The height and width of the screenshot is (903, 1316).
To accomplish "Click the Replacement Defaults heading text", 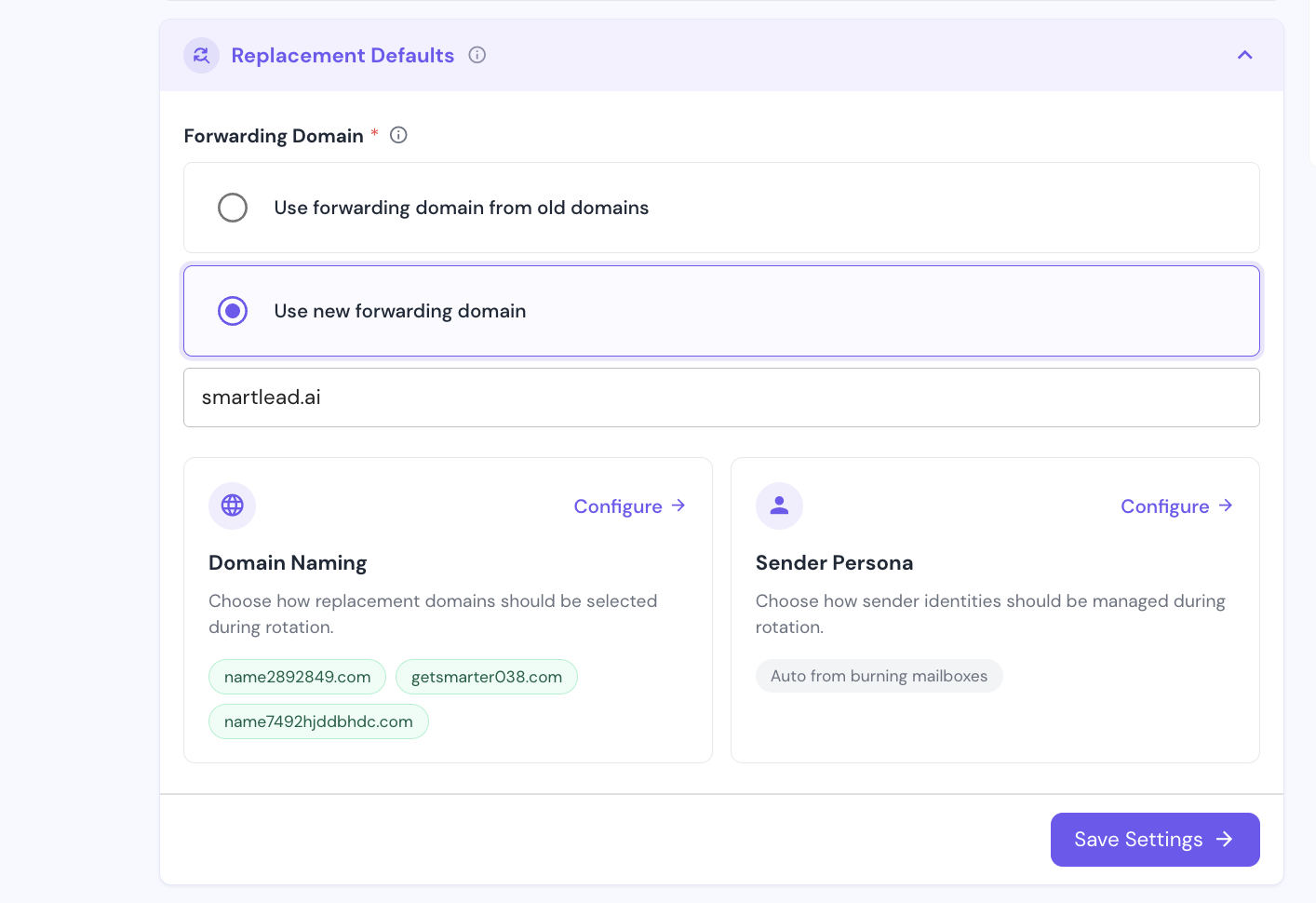I will [x=342, y=56].
